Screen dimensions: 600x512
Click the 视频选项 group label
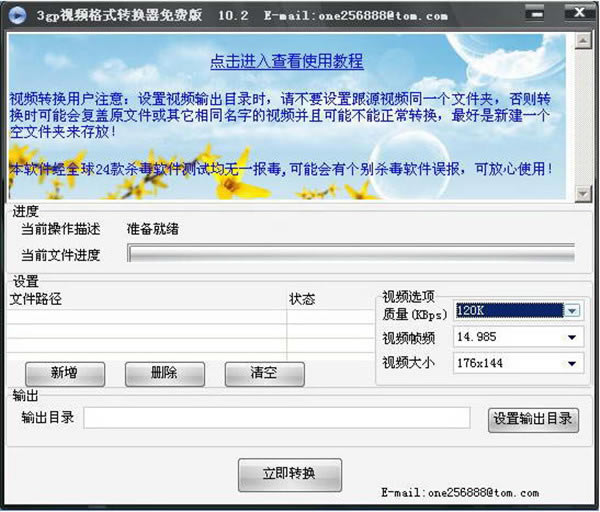[408, 296]
